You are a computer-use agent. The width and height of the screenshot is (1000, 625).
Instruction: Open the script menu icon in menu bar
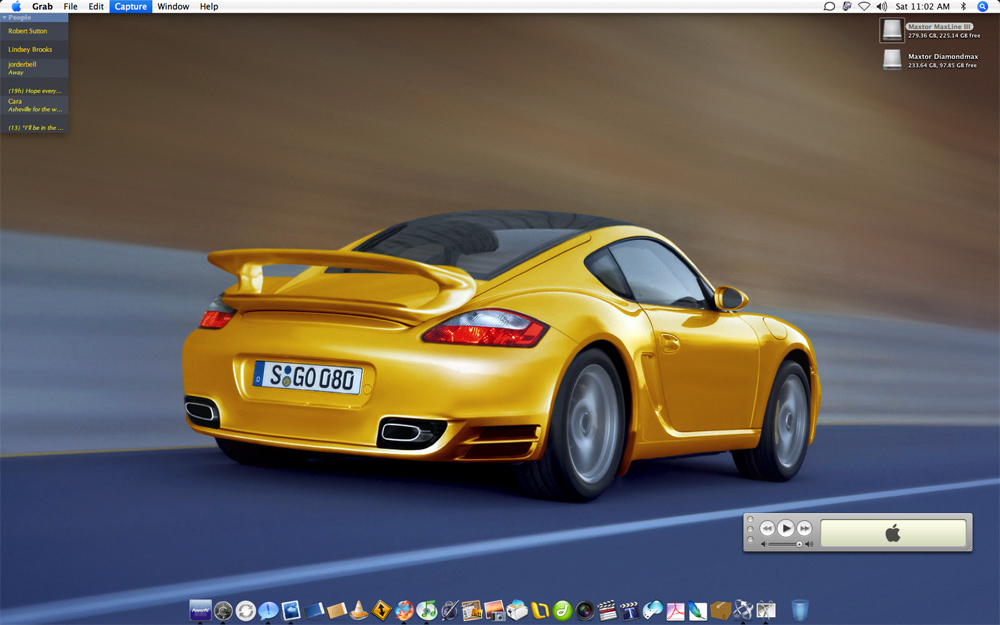click(x=846, y=6)
